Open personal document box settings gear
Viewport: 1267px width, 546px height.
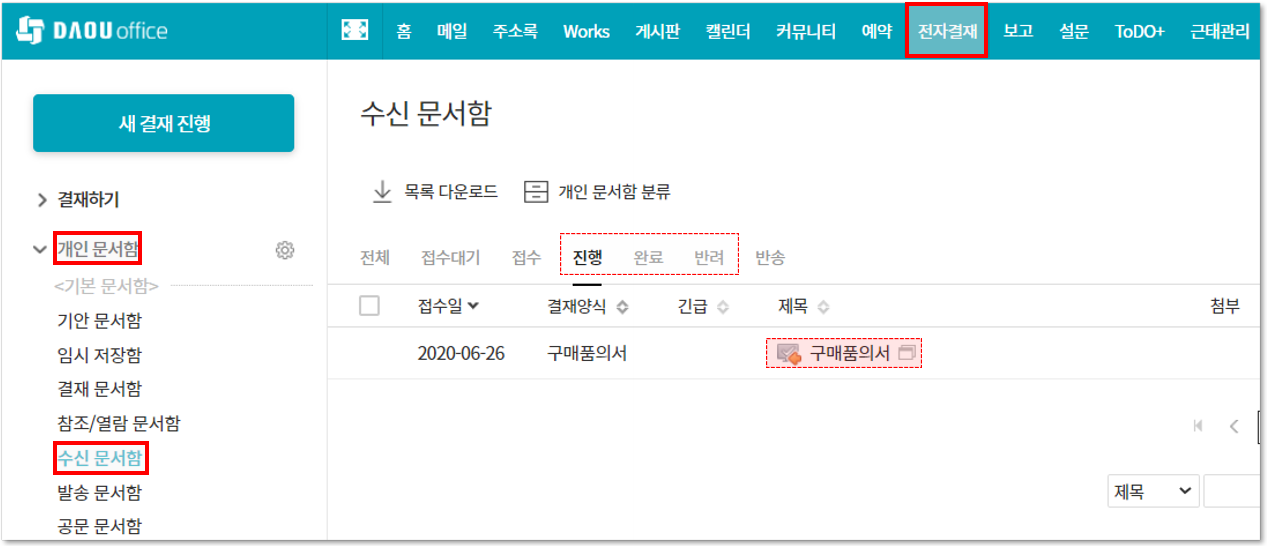pyautogui.click(x=285, y=250)
